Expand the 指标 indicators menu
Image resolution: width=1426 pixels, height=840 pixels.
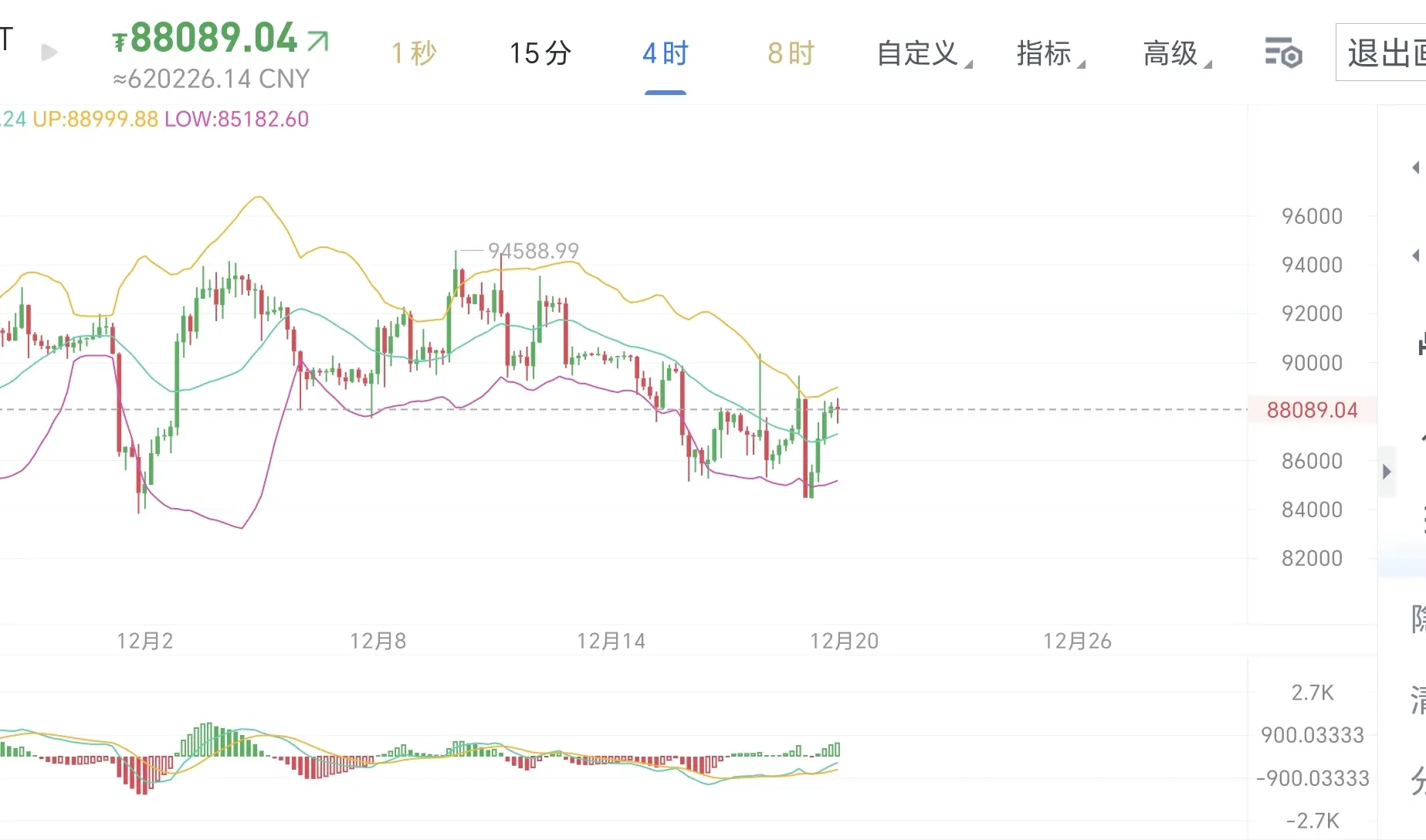tap(1051, 54)
